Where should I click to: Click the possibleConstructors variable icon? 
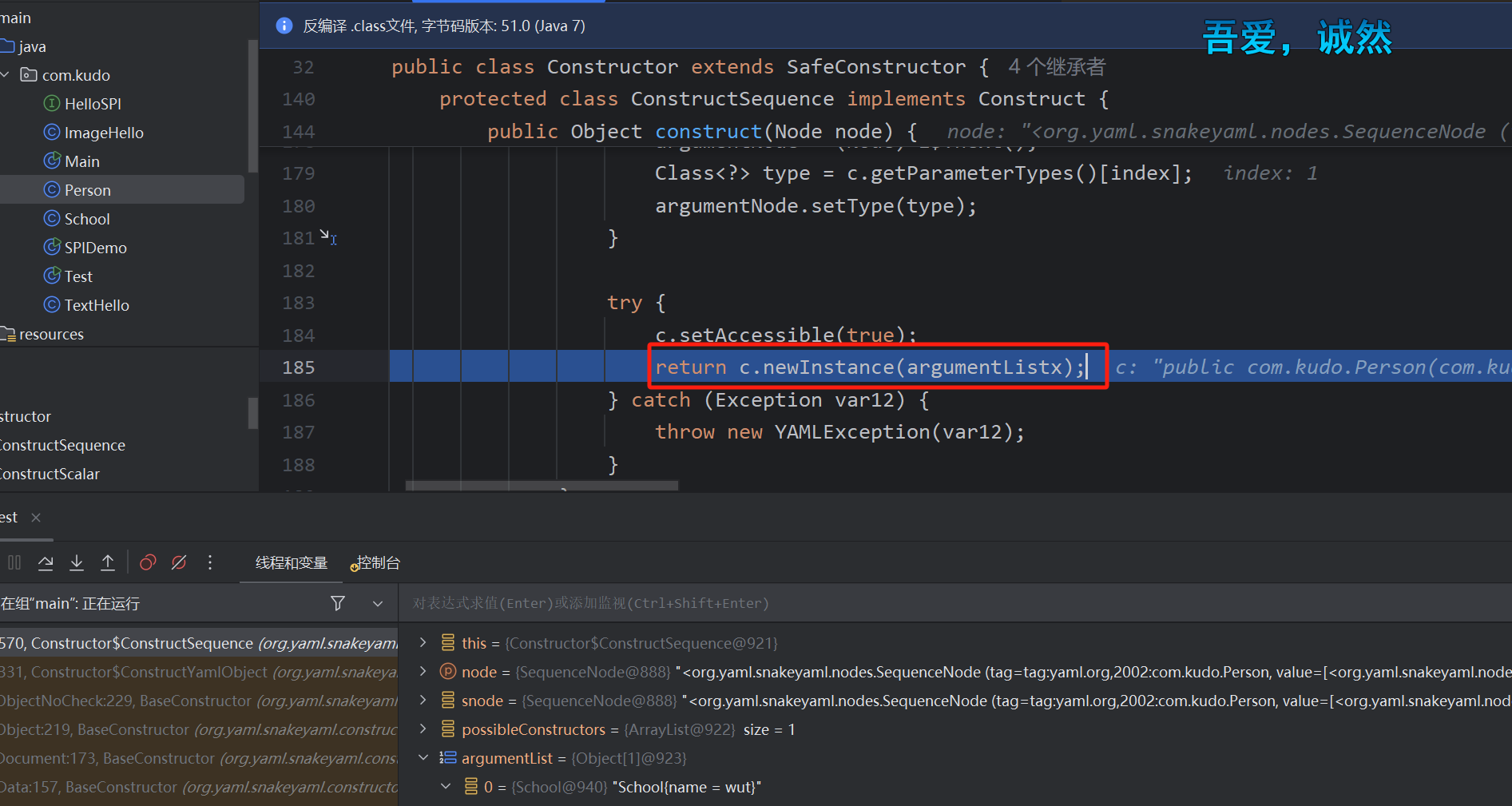(x=448, y=729)
